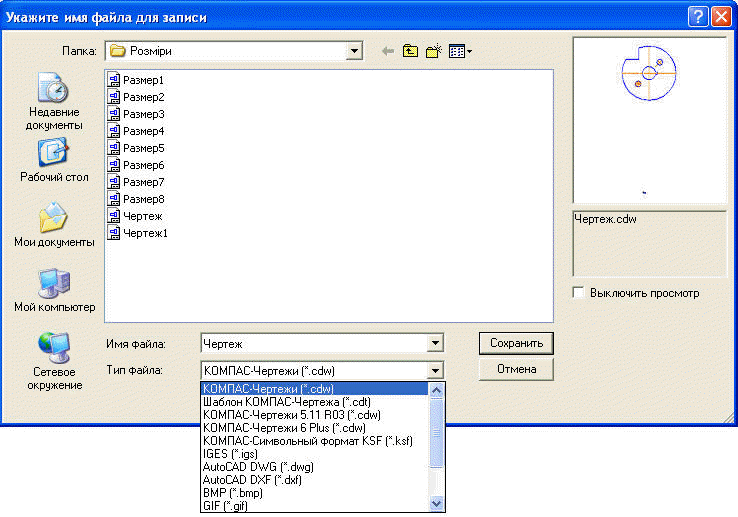Screen dimensions: 738x517
Task: Click file type list scroll down arrow
Action: click(436, 503)
